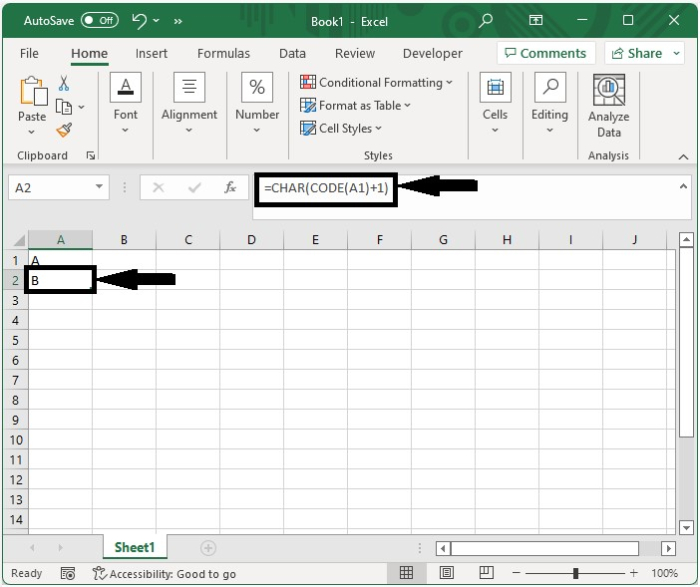
Task: Open the Developer tab
Action: (x=433, y=54)
